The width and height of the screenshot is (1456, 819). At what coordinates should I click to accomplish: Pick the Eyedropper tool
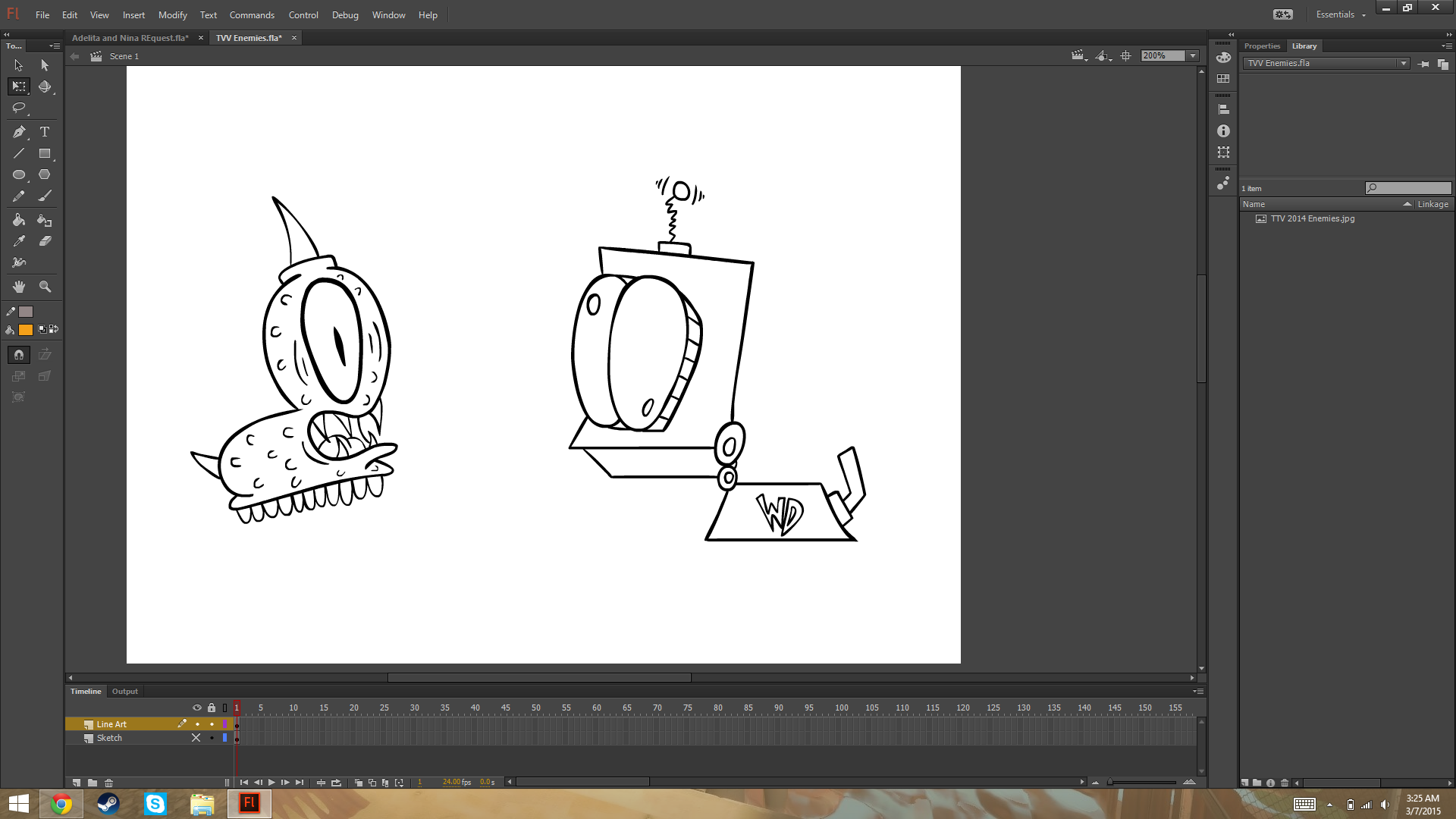tap(19, 241)
